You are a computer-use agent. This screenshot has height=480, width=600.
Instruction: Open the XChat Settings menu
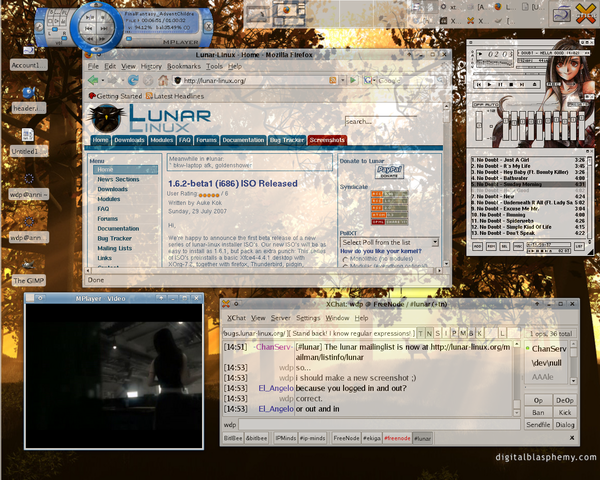308,318
